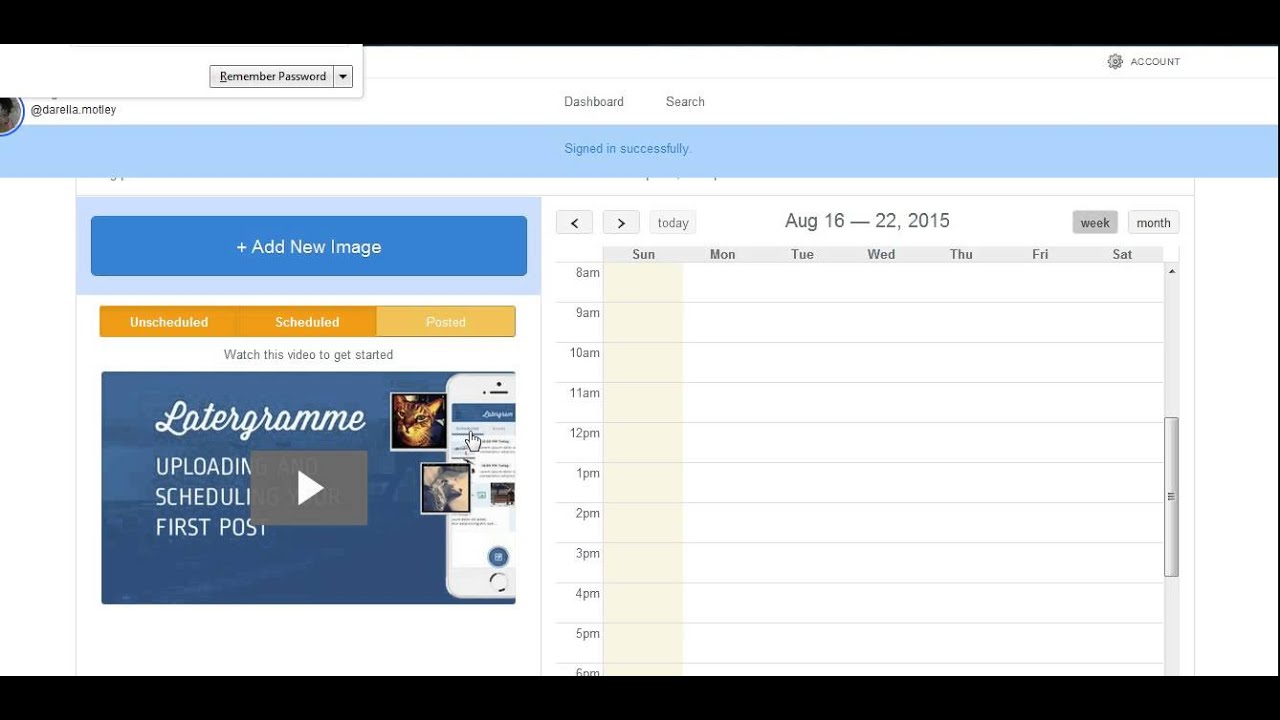Click the Sun column header

click(643, 255)
